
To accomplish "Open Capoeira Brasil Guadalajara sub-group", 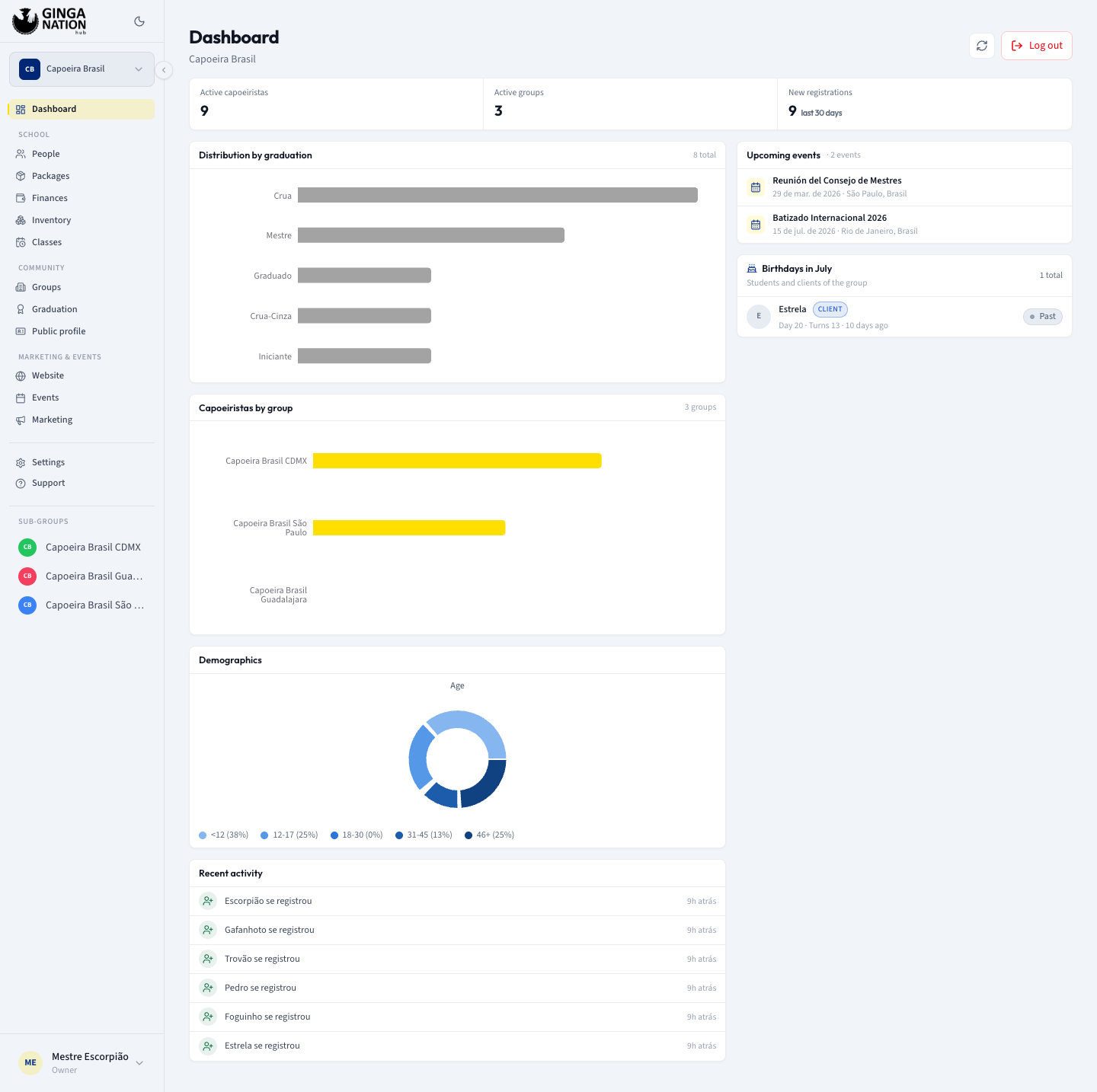I will (82, 576).
